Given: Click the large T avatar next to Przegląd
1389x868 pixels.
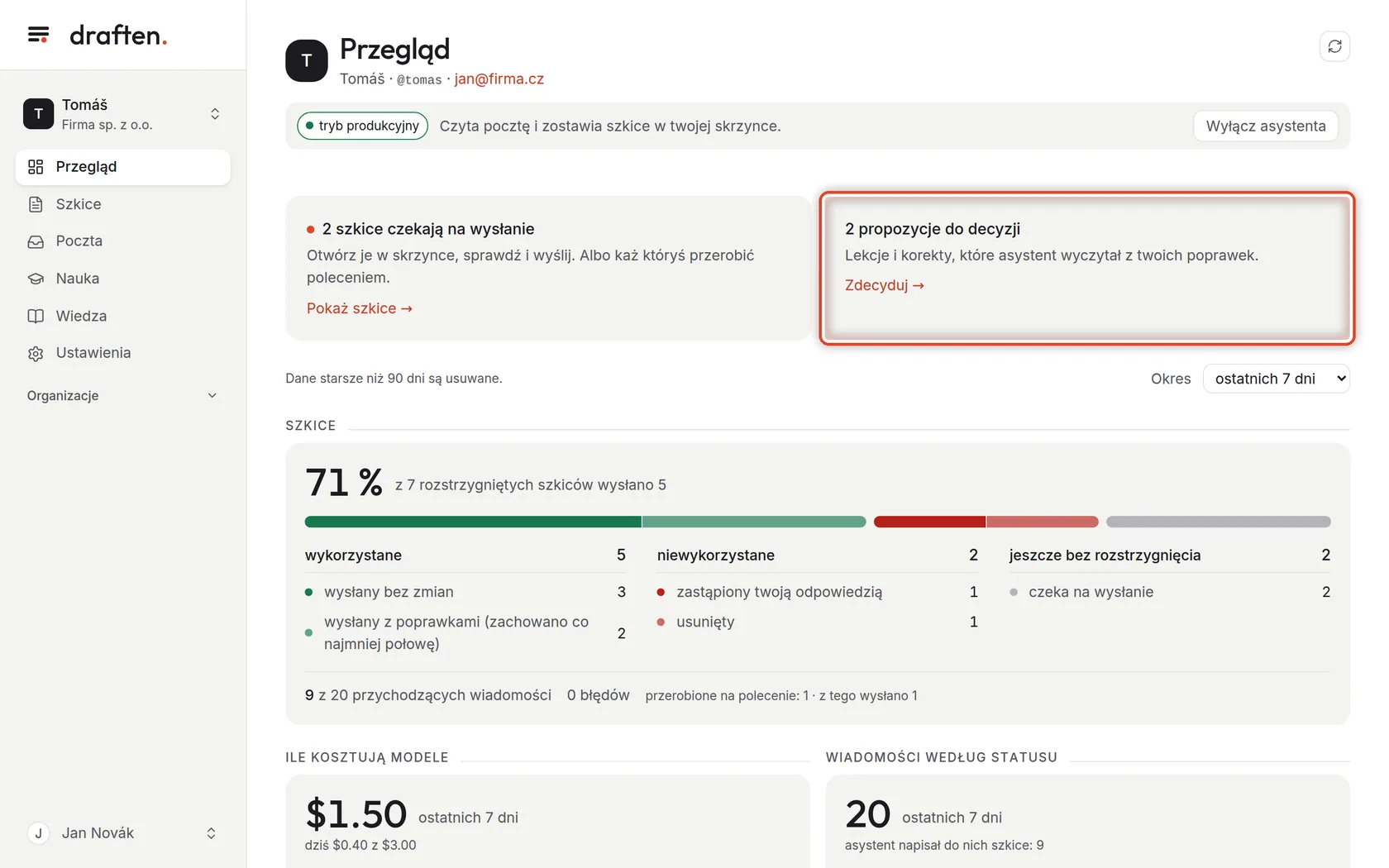Looking at the screenshot, I should (x=307, y=60).
